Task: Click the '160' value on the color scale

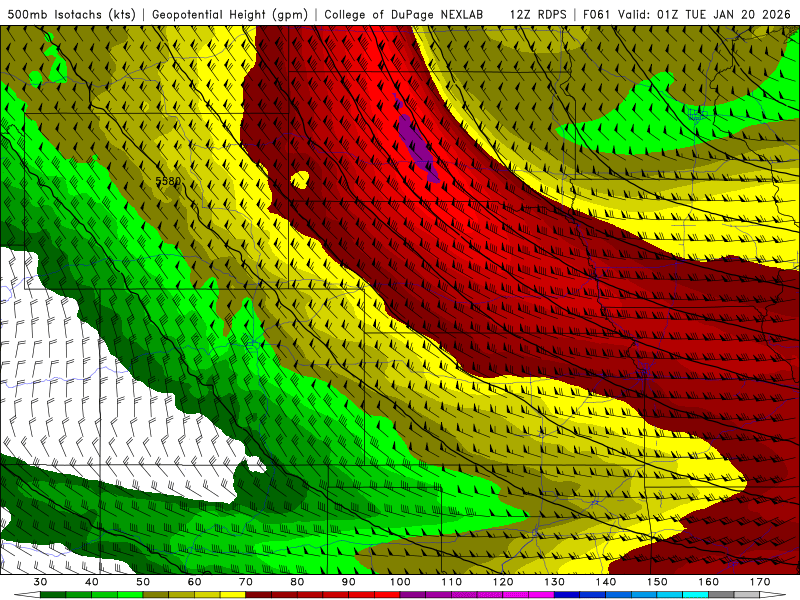Action: tap(709, 582)
